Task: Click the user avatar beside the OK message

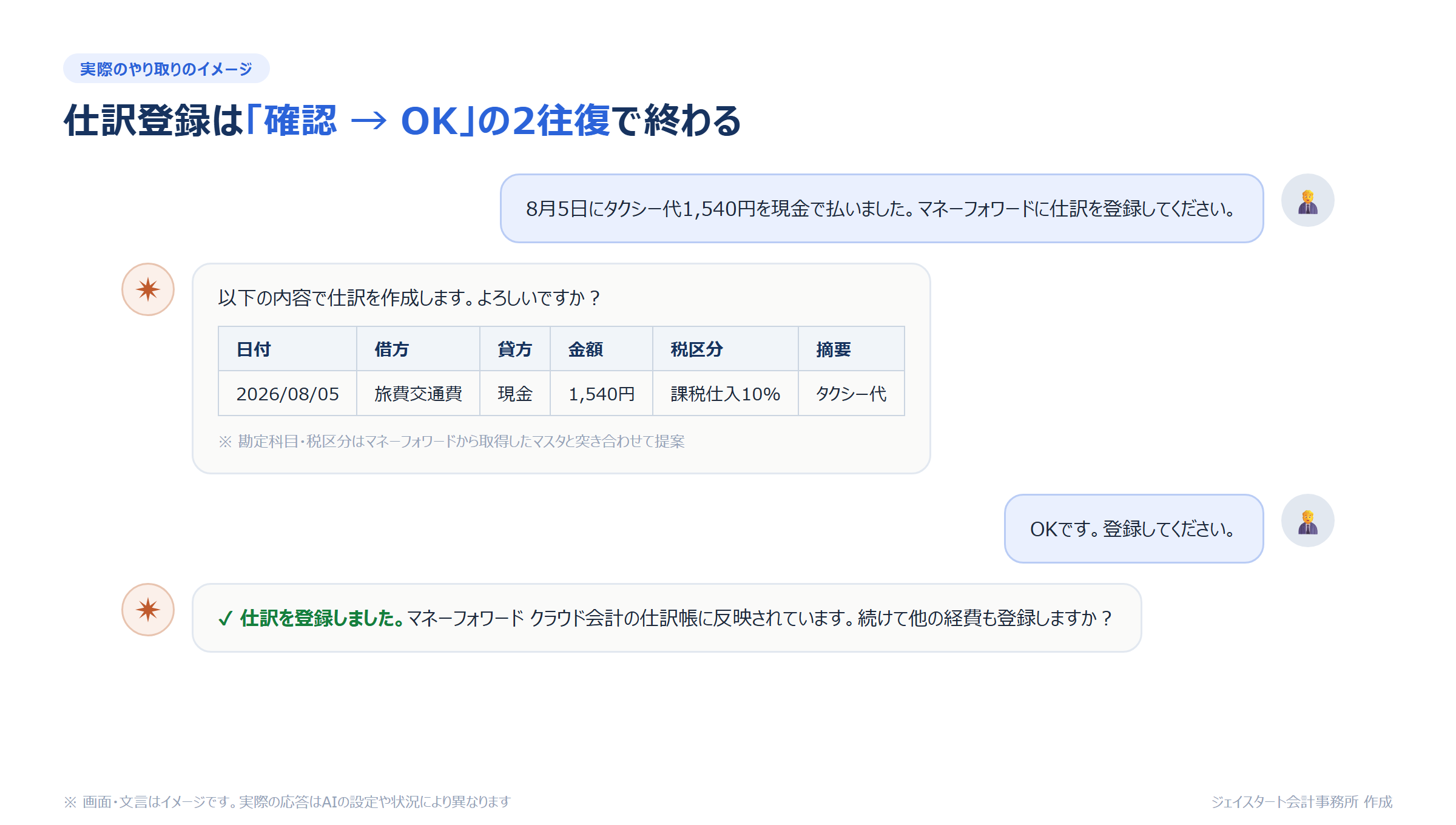Action: (1307, 520)
